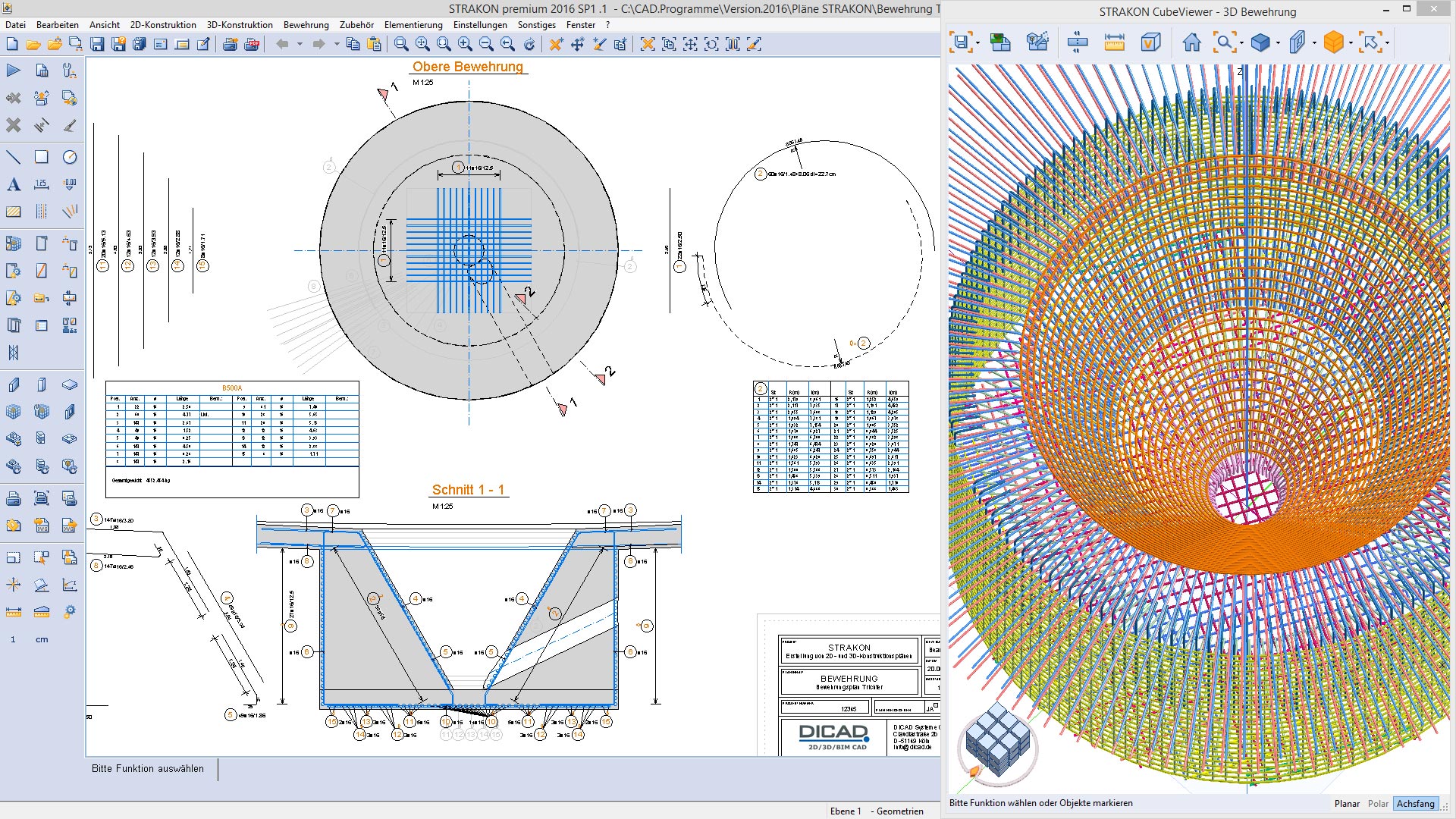Click the Print icon in side palette
The image size is (1456, 819).
point(14,498)
